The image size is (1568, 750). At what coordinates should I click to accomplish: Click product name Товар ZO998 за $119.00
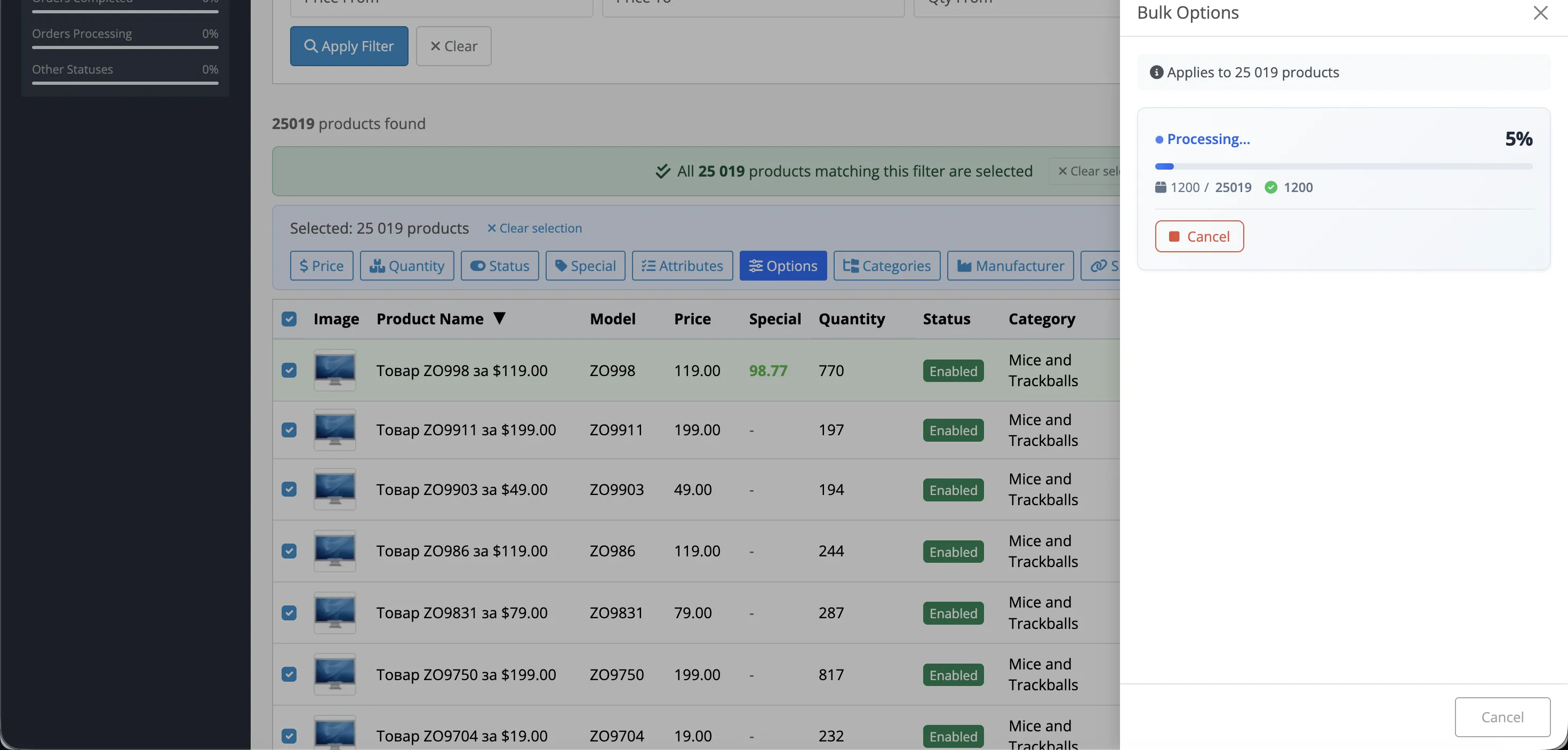coord(462,371)
